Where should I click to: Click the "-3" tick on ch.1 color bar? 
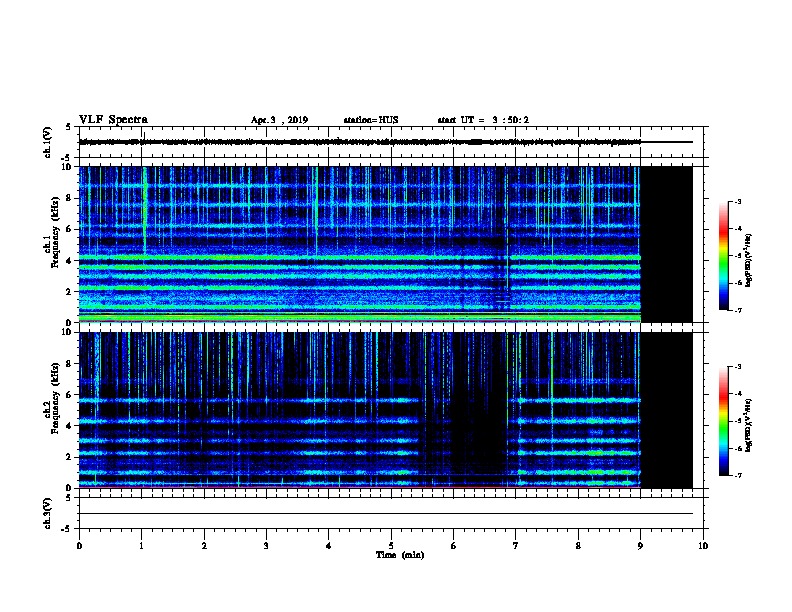pyautogui.click(x=737, y=202)
